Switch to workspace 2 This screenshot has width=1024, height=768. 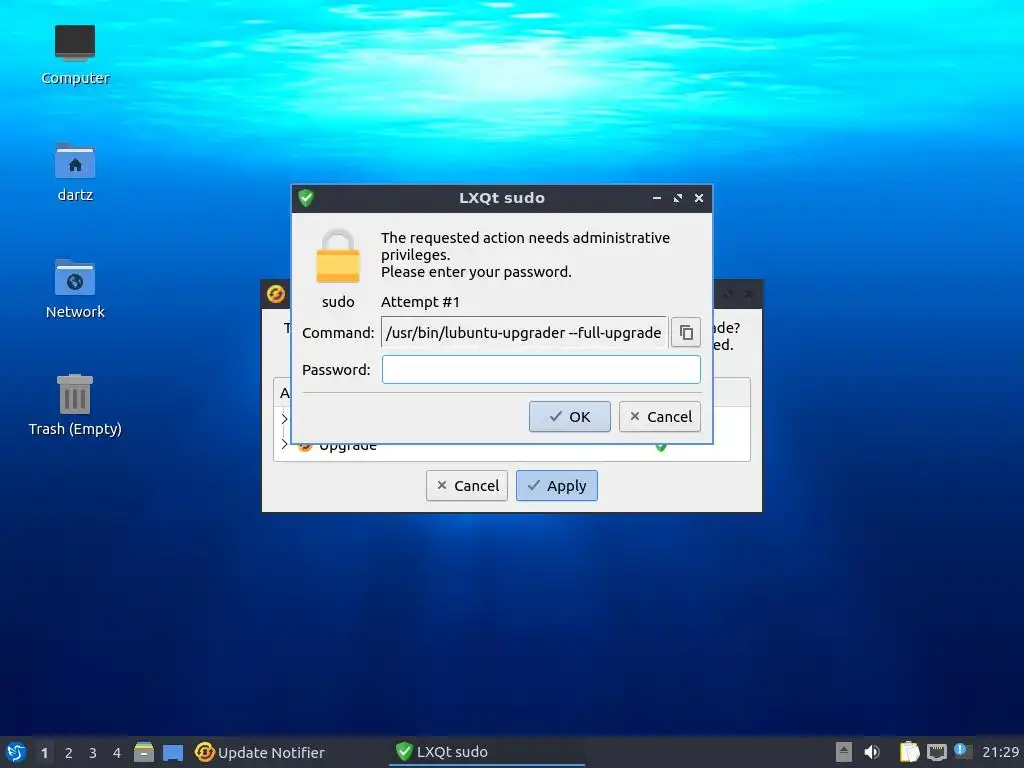(x=69, y=753)
